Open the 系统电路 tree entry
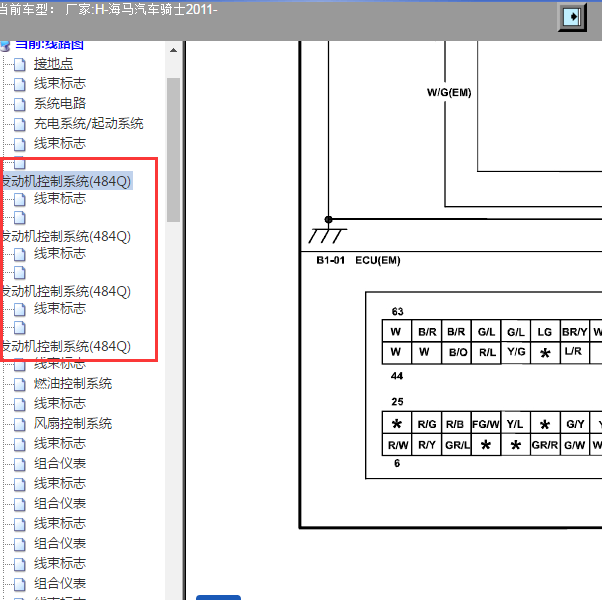Image resolution: width=602 pixels, height=600 pixels. (60, 103)
